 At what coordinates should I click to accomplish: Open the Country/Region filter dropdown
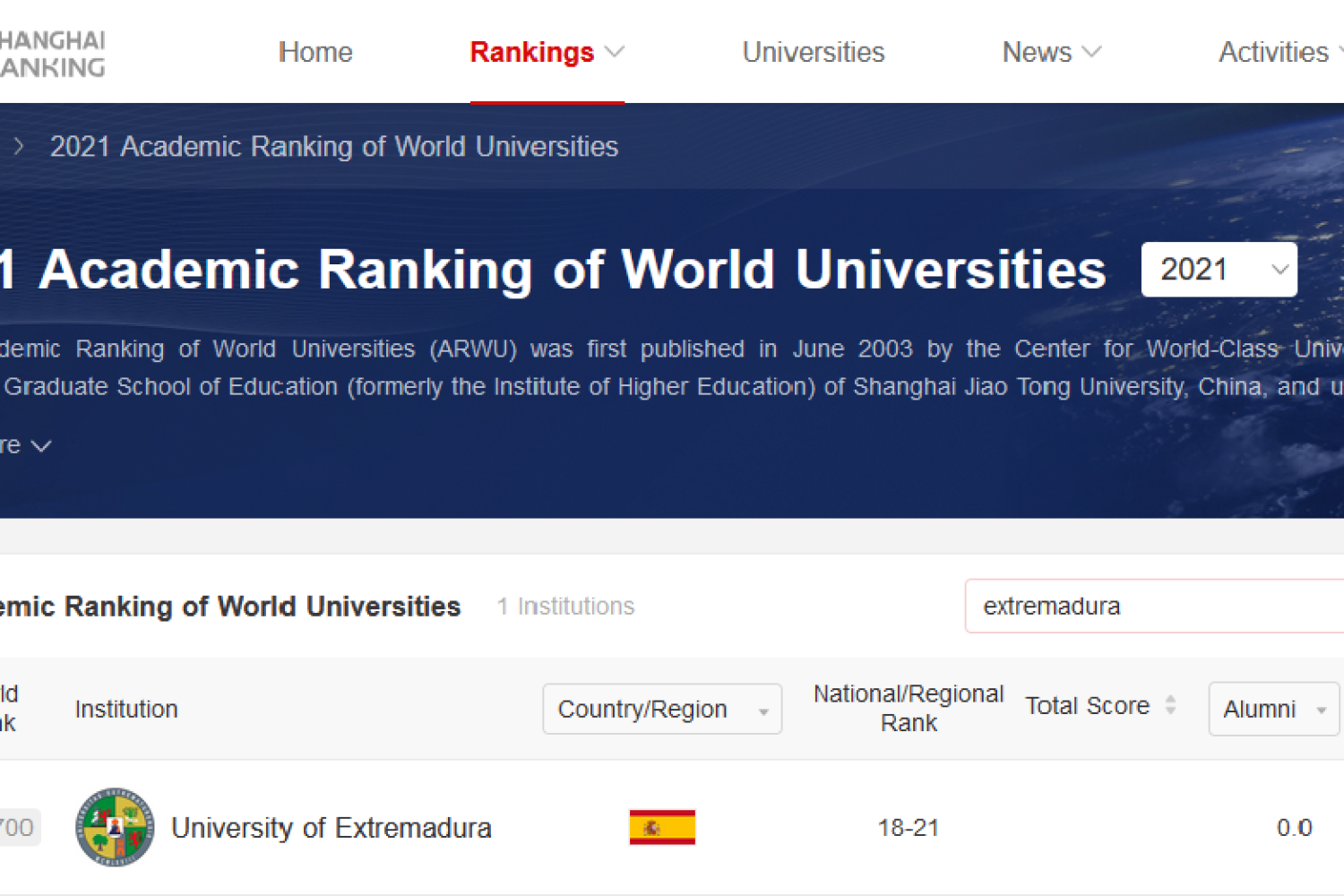[662, 709]
